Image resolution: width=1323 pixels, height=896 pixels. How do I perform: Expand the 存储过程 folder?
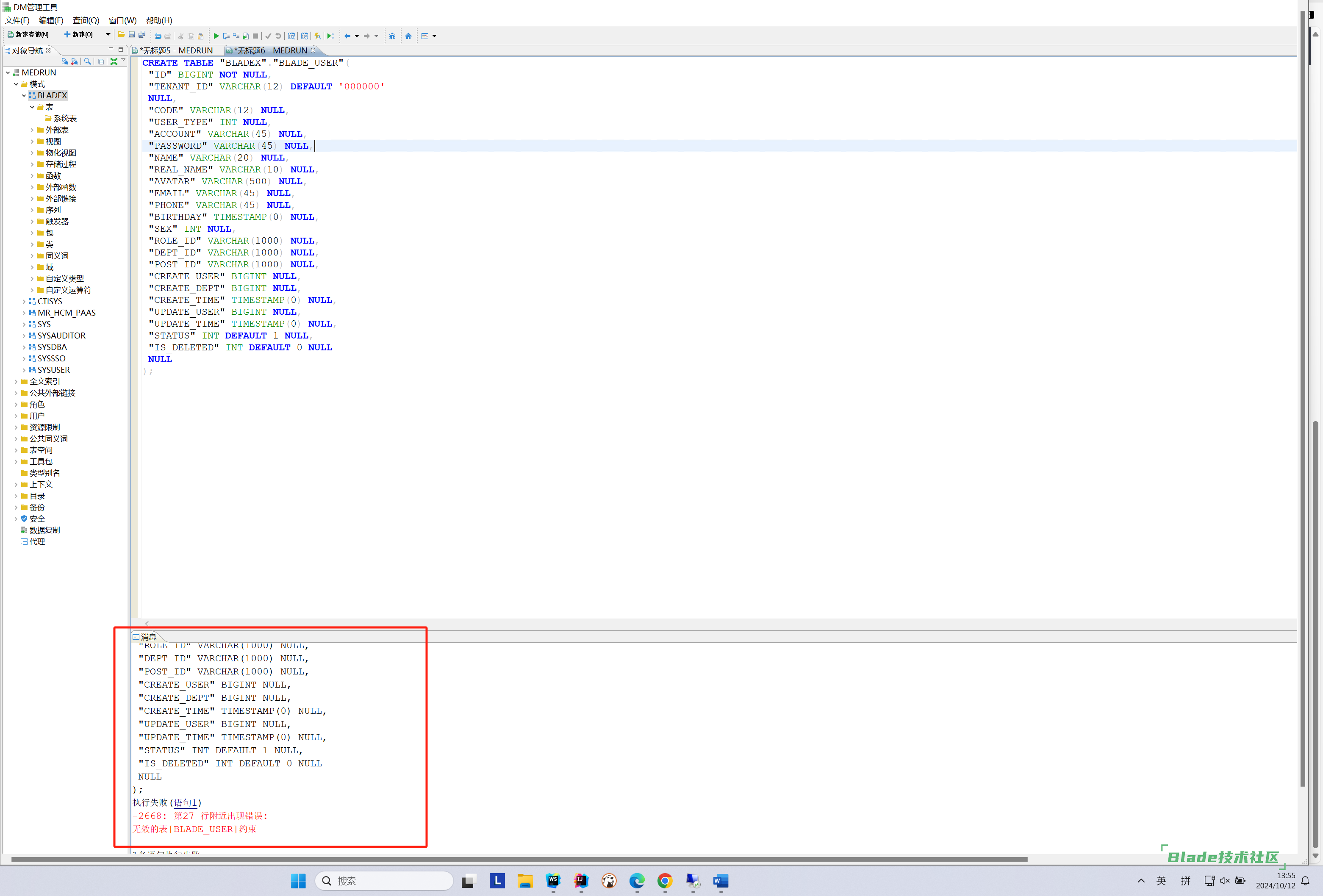pos(32,164)
